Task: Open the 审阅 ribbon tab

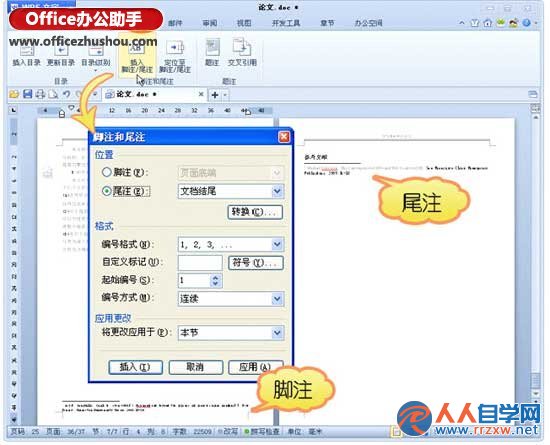Action: click(x=209, y=23)
